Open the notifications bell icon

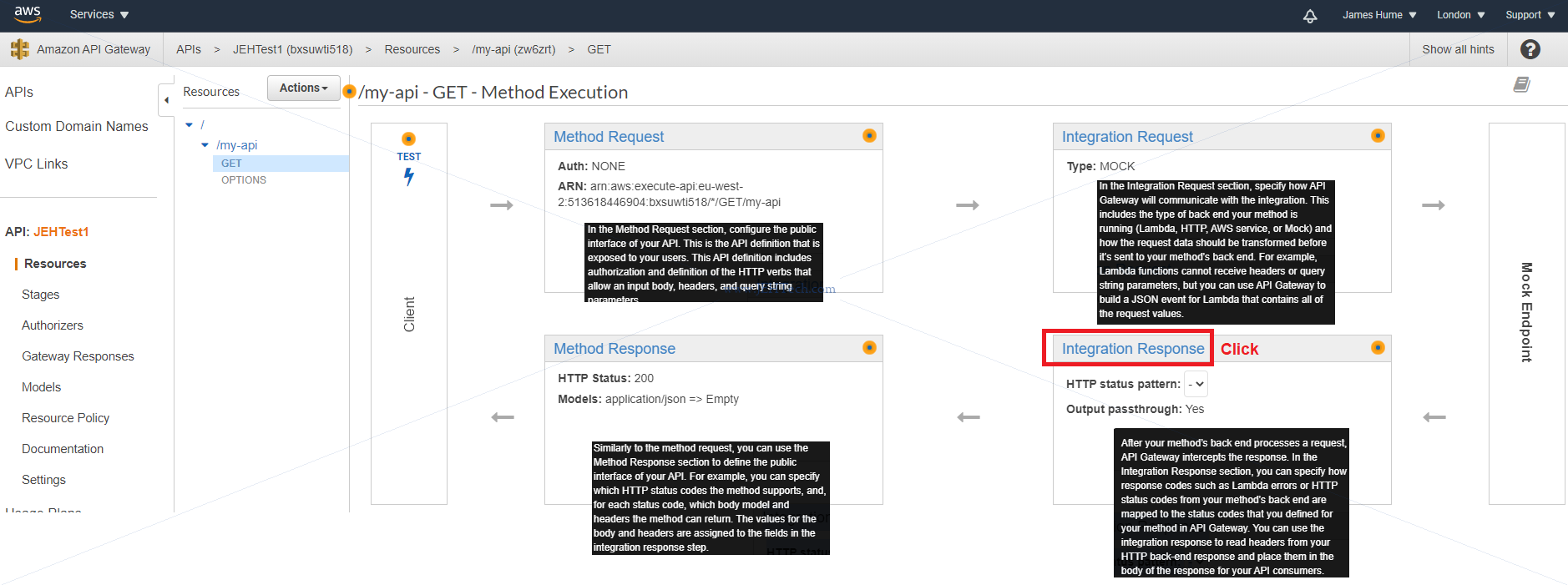[1310, 16]
